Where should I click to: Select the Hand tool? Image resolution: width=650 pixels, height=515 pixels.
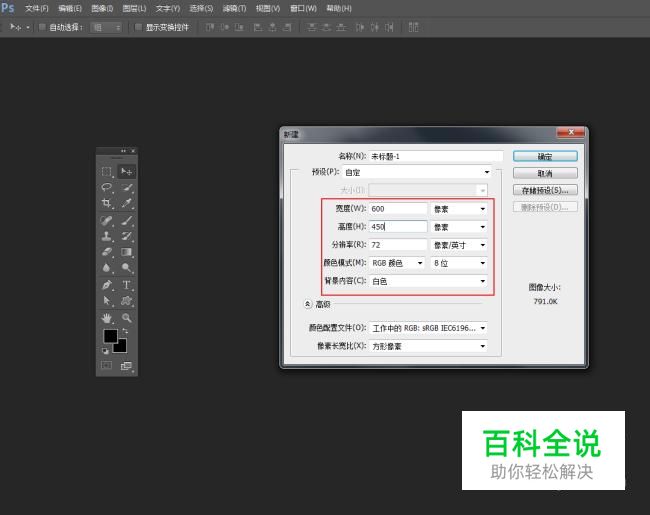click(106, 318)
